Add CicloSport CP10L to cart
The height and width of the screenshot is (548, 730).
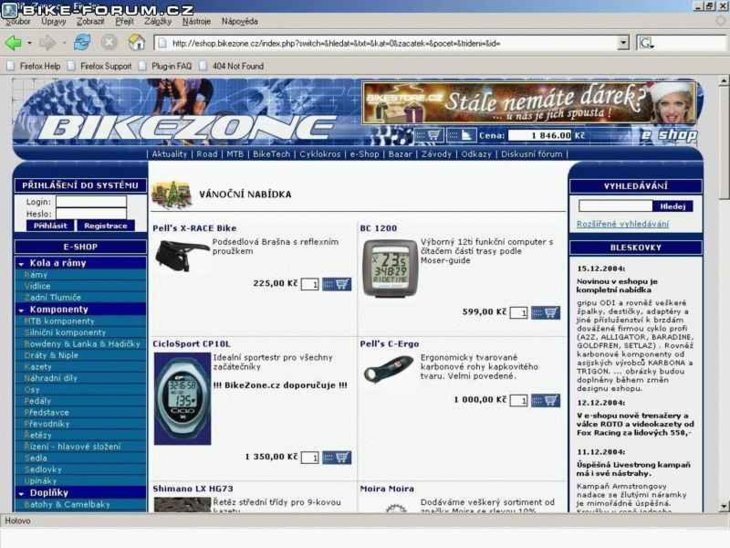(x=337, y=457)
